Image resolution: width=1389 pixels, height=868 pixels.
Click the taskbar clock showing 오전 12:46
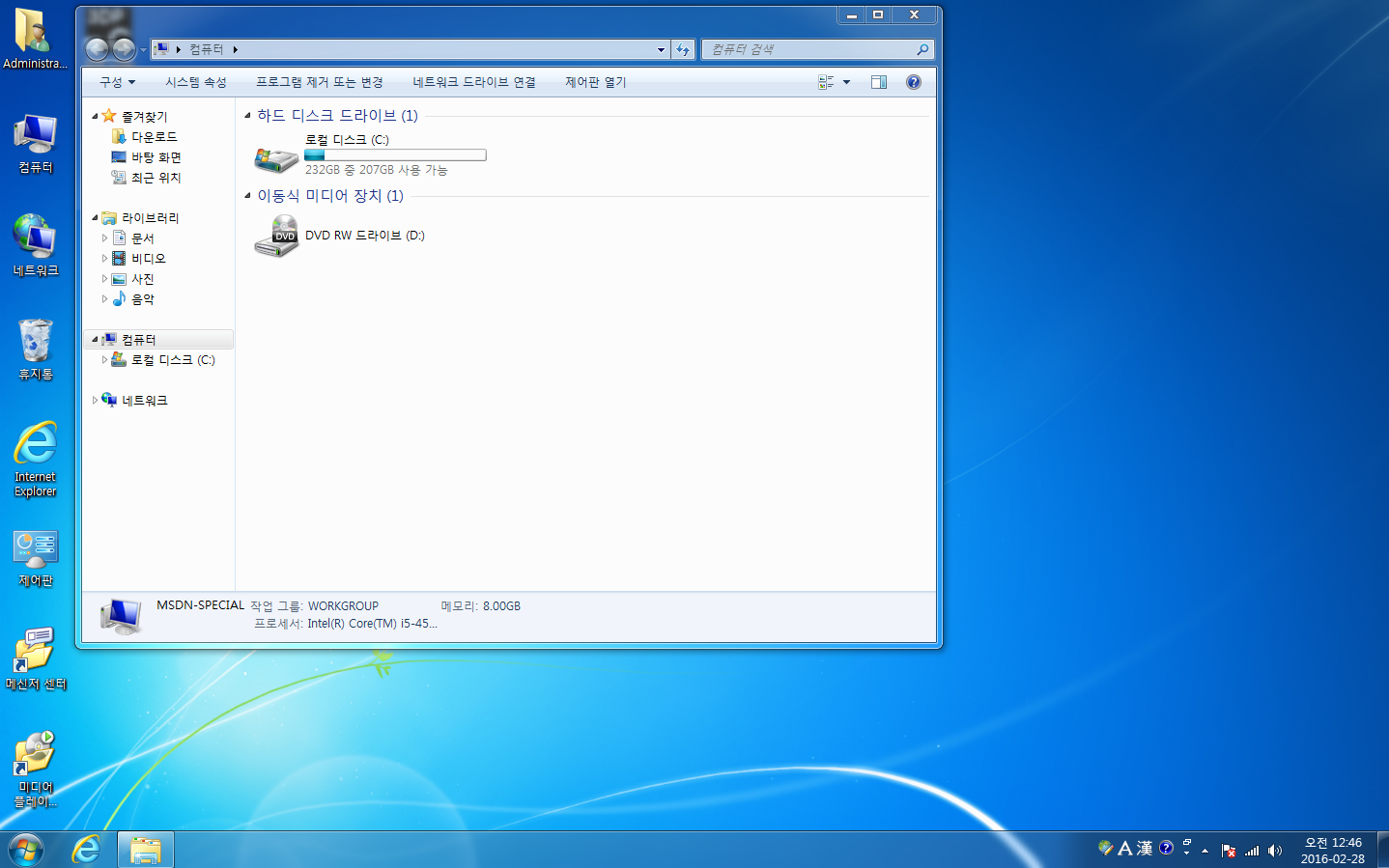(1333, 851)
